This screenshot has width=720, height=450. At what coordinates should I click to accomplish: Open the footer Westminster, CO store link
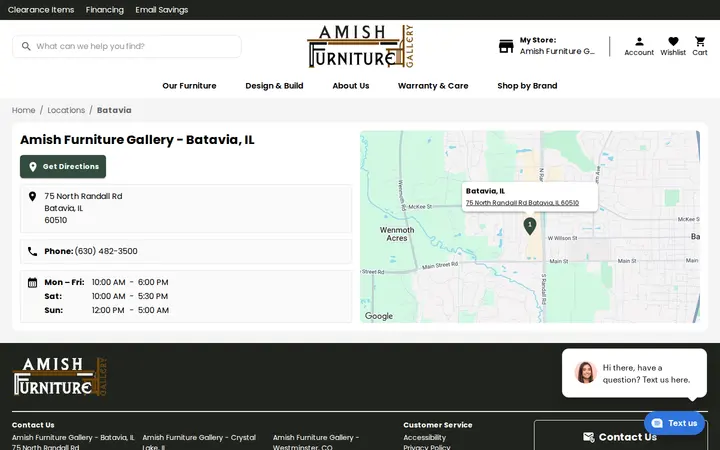316,442
